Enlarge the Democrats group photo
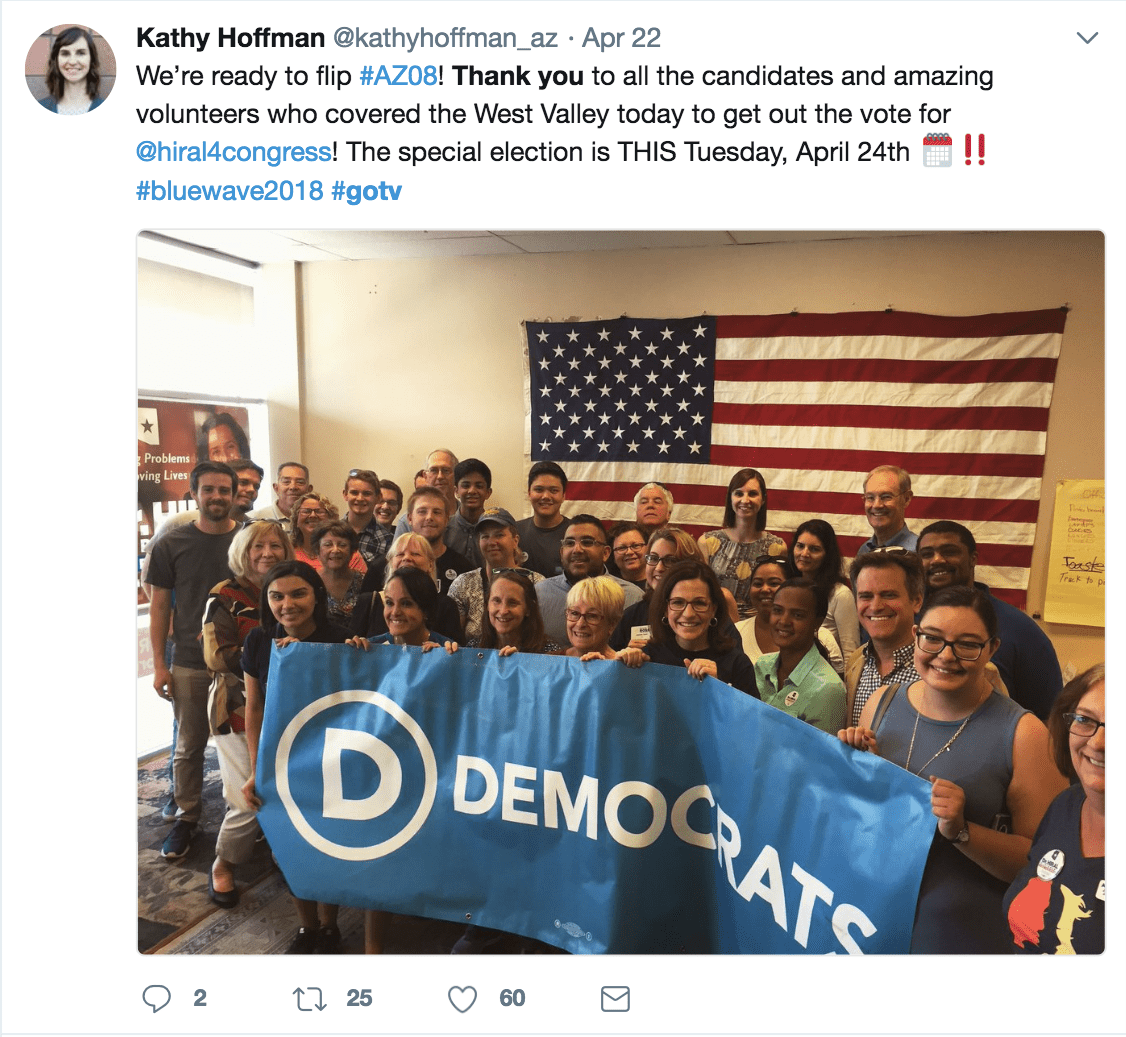 click(621, 592)
